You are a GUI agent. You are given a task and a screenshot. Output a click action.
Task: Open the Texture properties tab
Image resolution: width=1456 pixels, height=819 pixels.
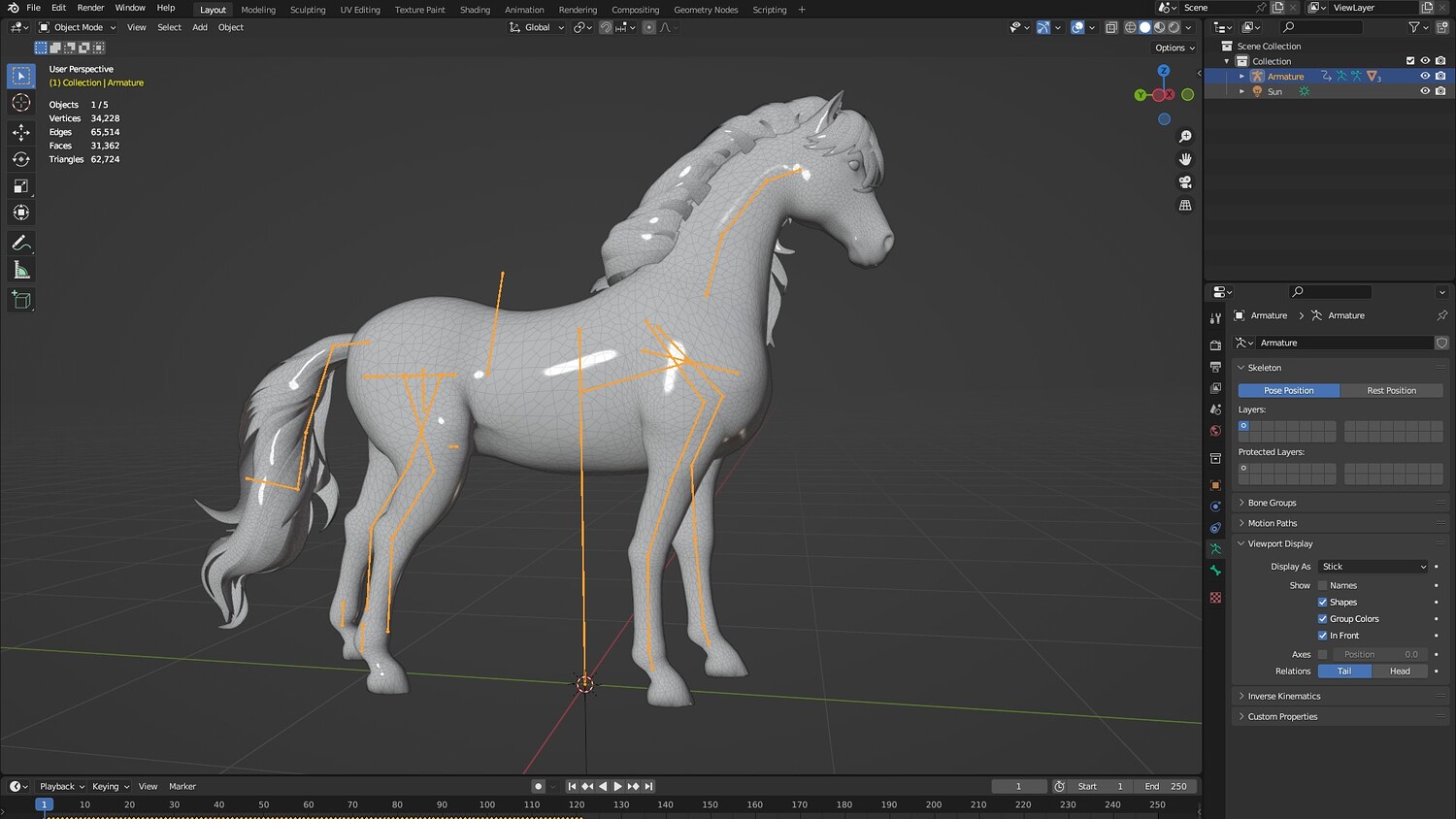tap(1215, 598)
